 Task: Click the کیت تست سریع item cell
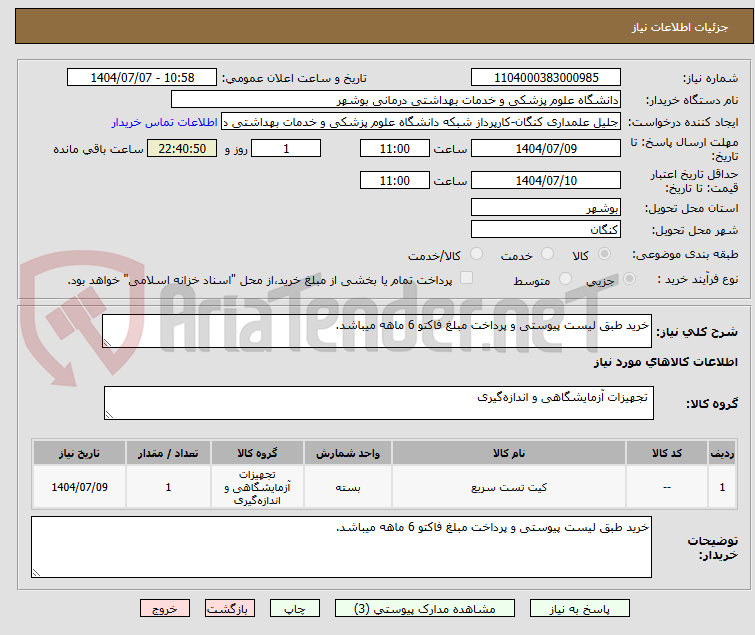pos(509,487)
